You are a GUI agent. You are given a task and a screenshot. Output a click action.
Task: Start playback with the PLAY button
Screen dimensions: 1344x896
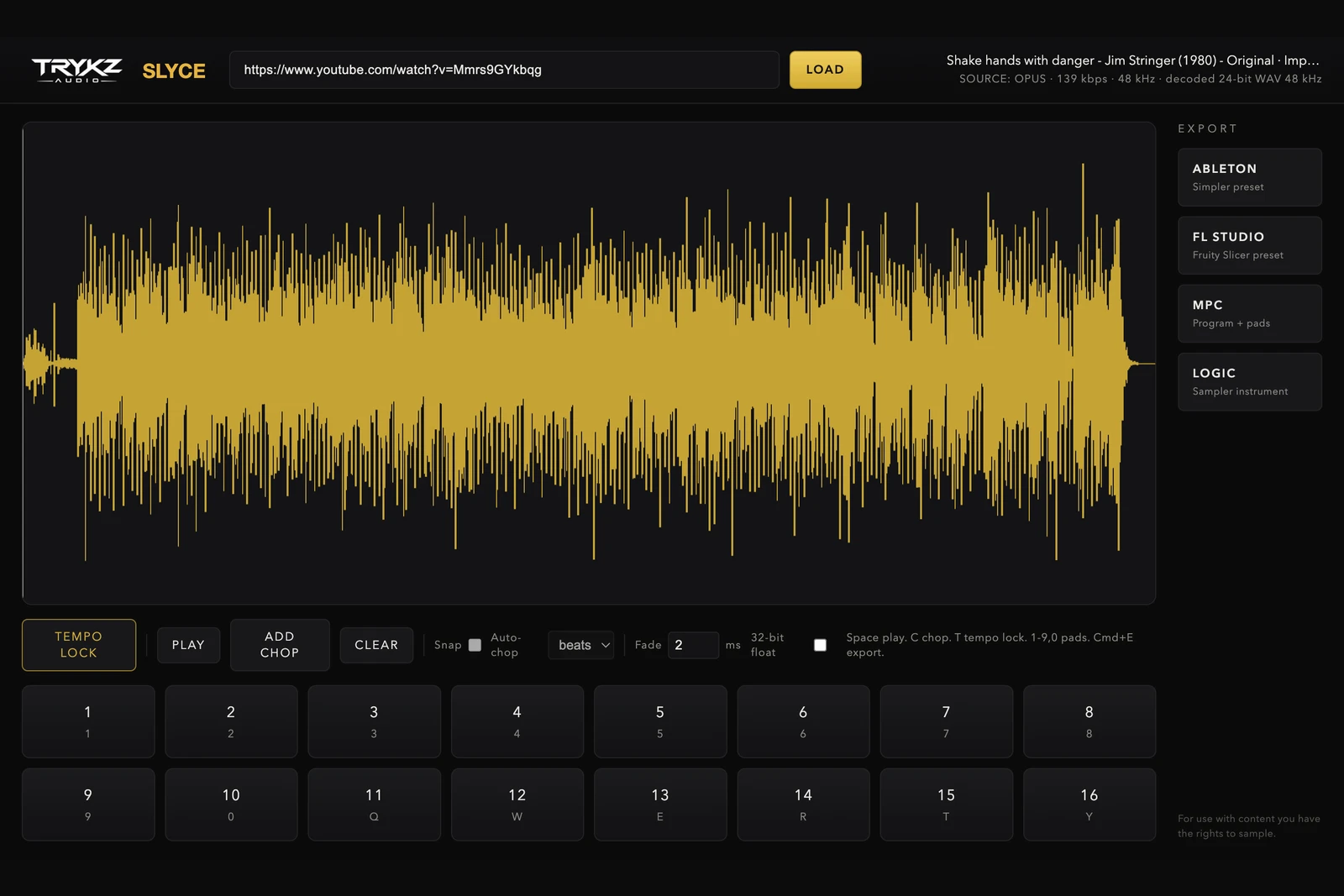coord(188,645)
